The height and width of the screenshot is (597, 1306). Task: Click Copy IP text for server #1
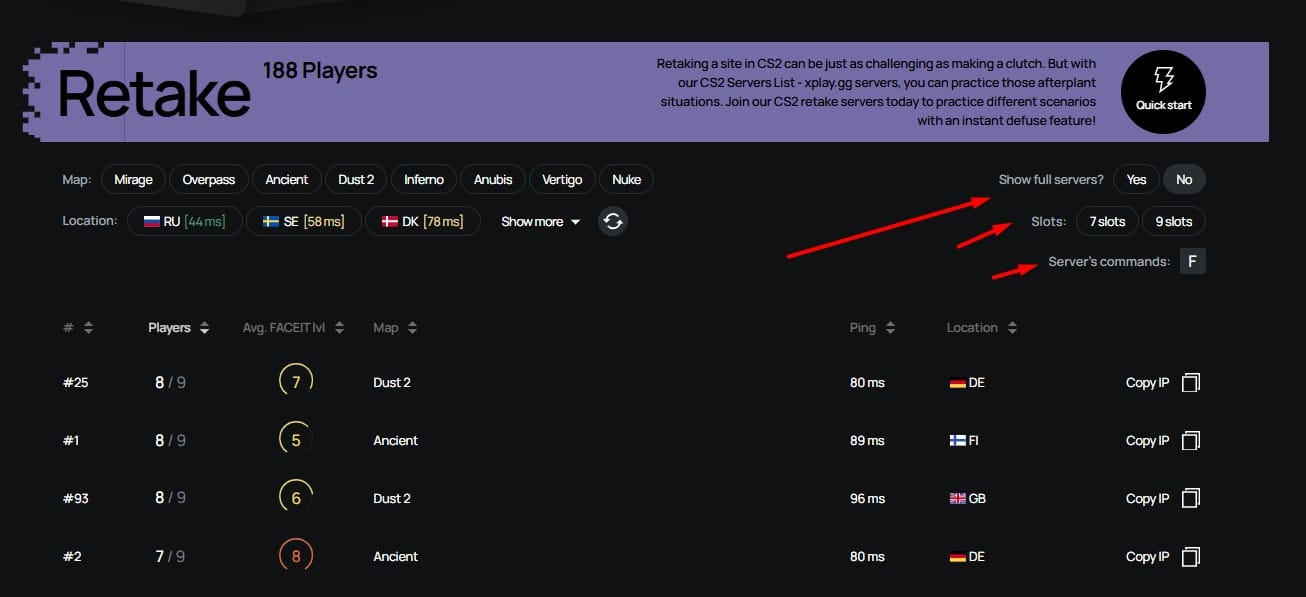[1147, 441]
